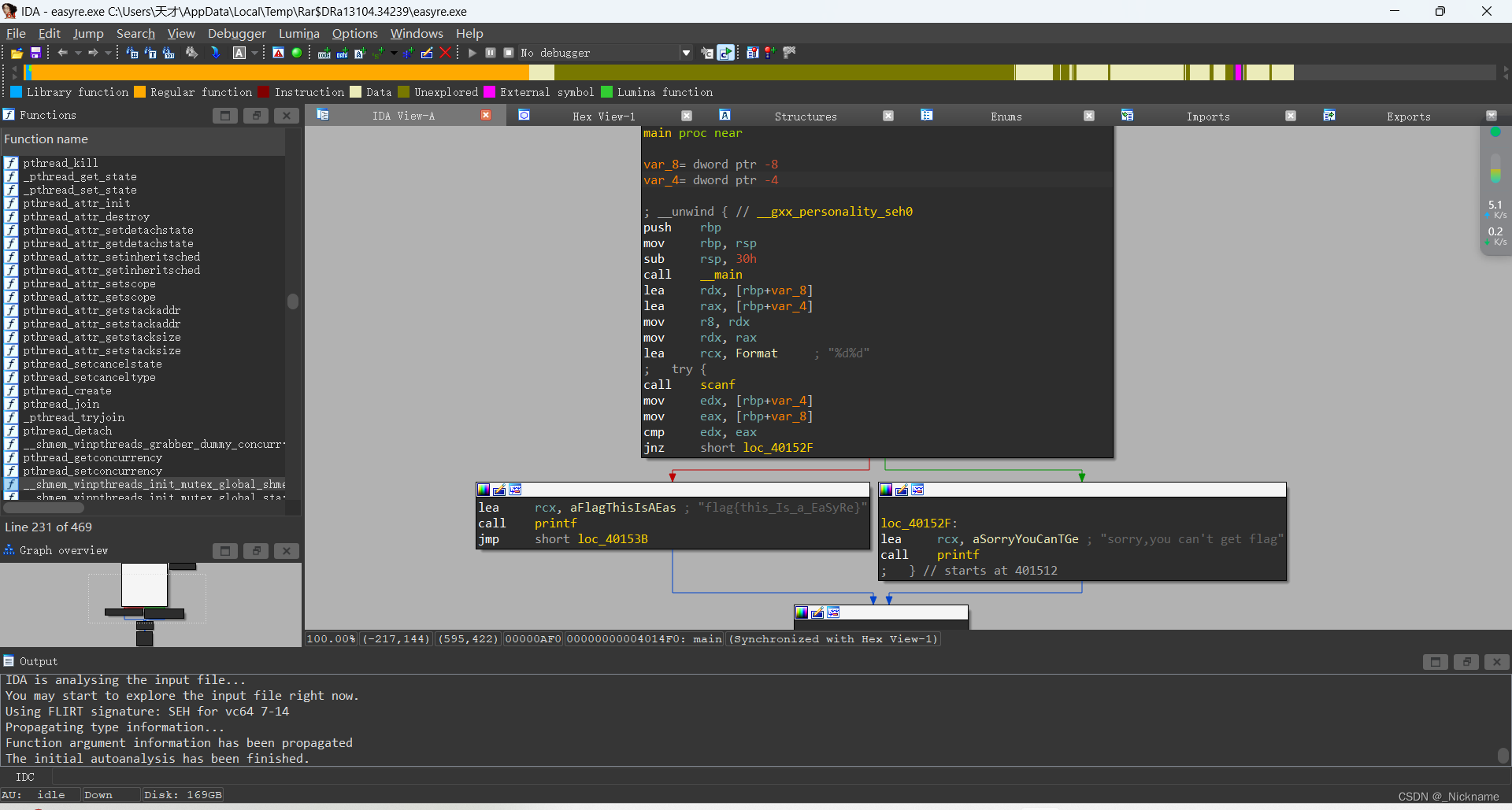This screenshot has width=1512, height=810.
Task: Switch to the Structures tab
Action: (x=806, y=116)
